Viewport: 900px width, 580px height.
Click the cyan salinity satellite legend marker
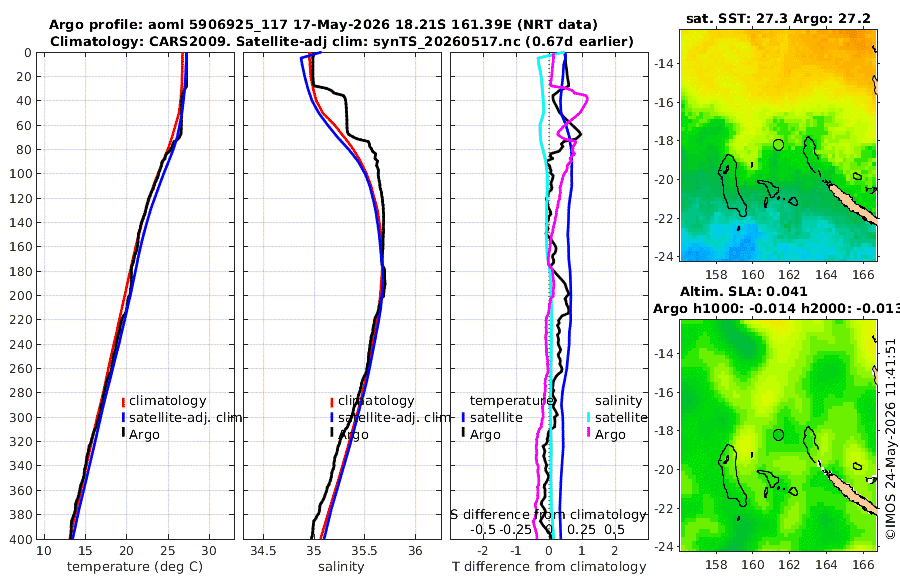(x=589, y=417)
